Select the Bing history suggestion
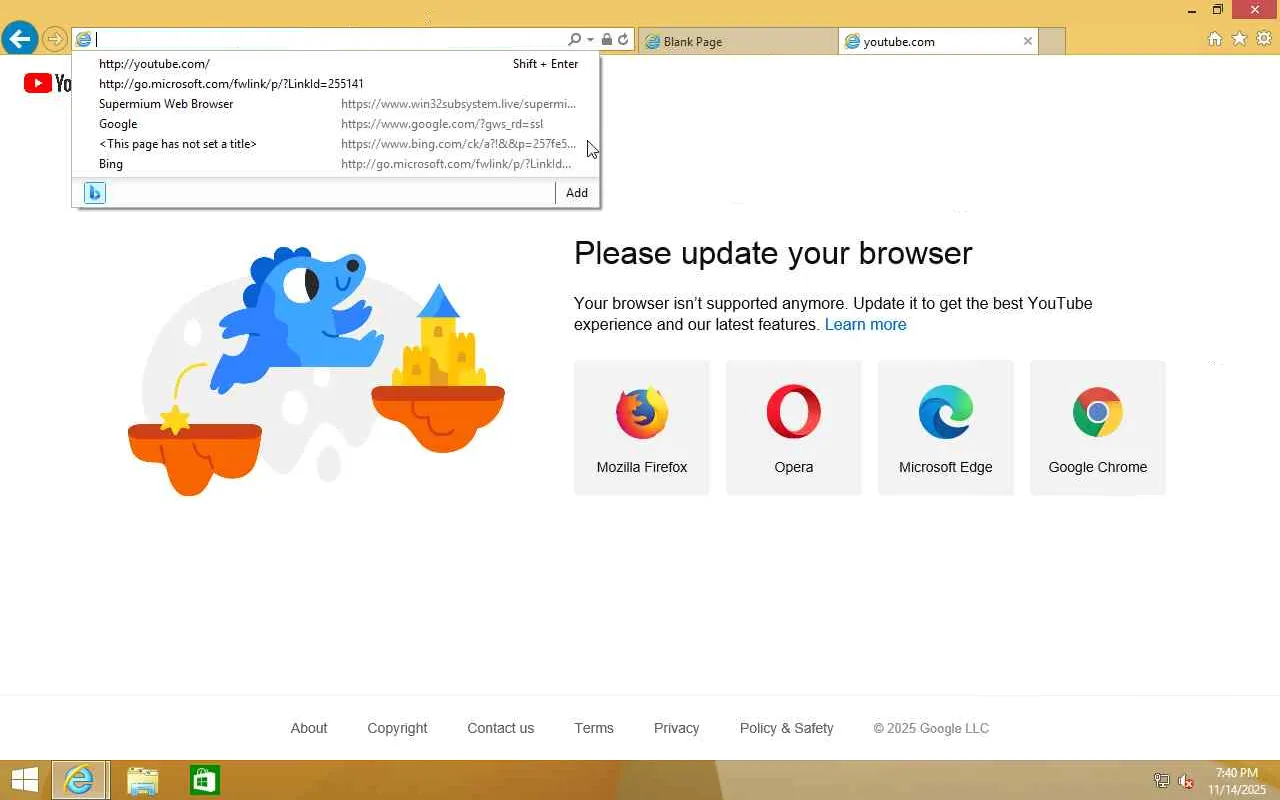Screen dimensions: 1280x800 coord(336,164)
